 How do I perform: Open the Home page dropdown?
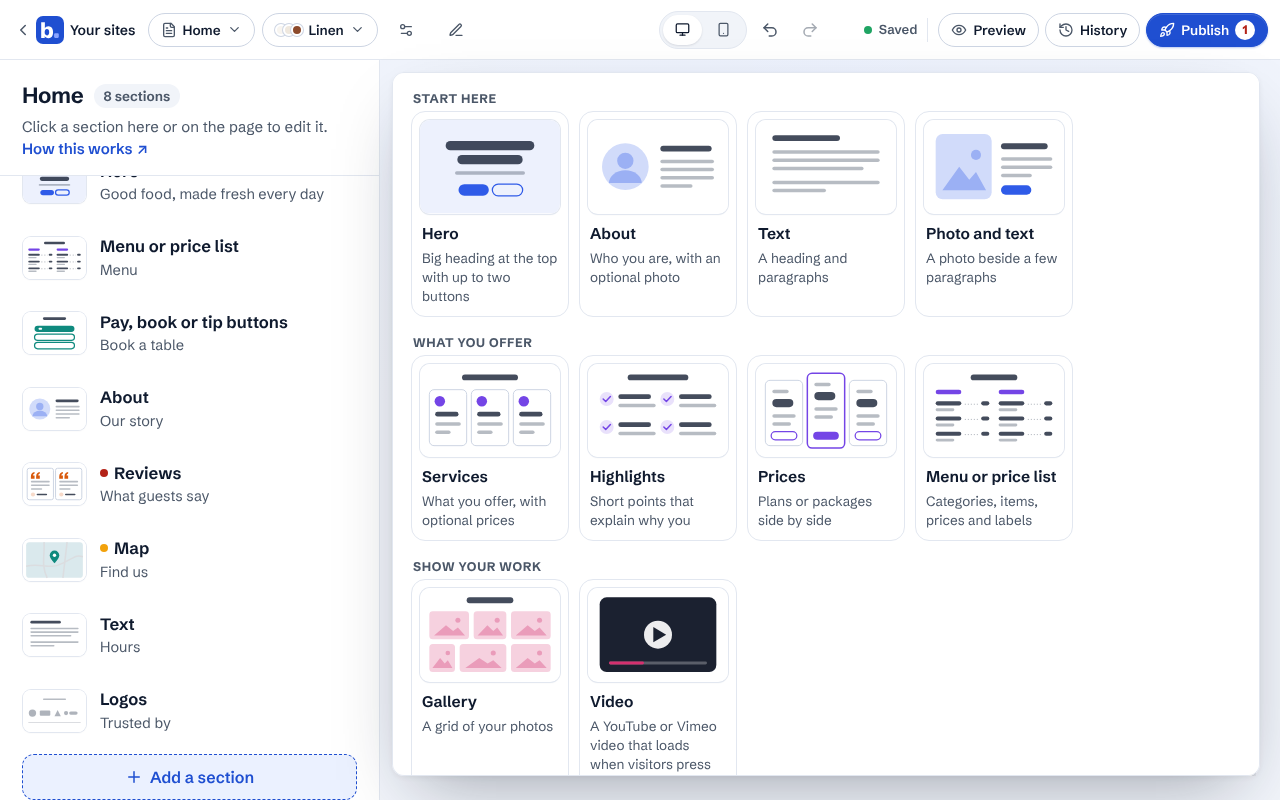pos(201,30)
